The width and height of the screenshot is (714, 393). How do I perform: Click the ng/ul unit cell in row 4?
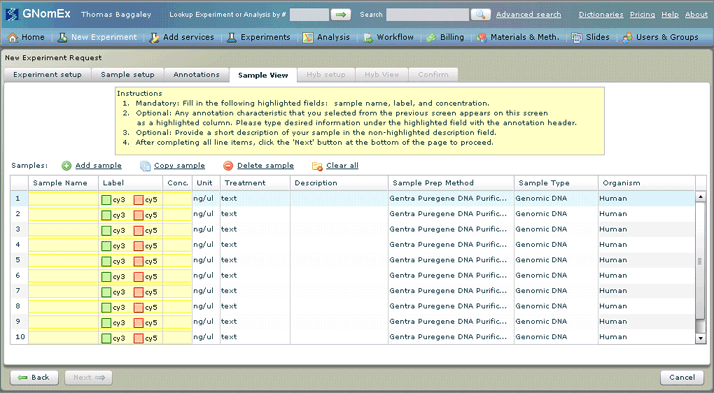point(206,245)
